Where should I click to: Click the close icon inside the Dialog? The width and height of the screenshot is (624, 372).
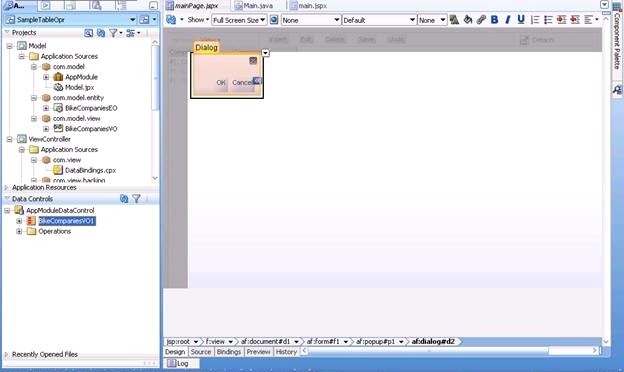pos(253,60)
